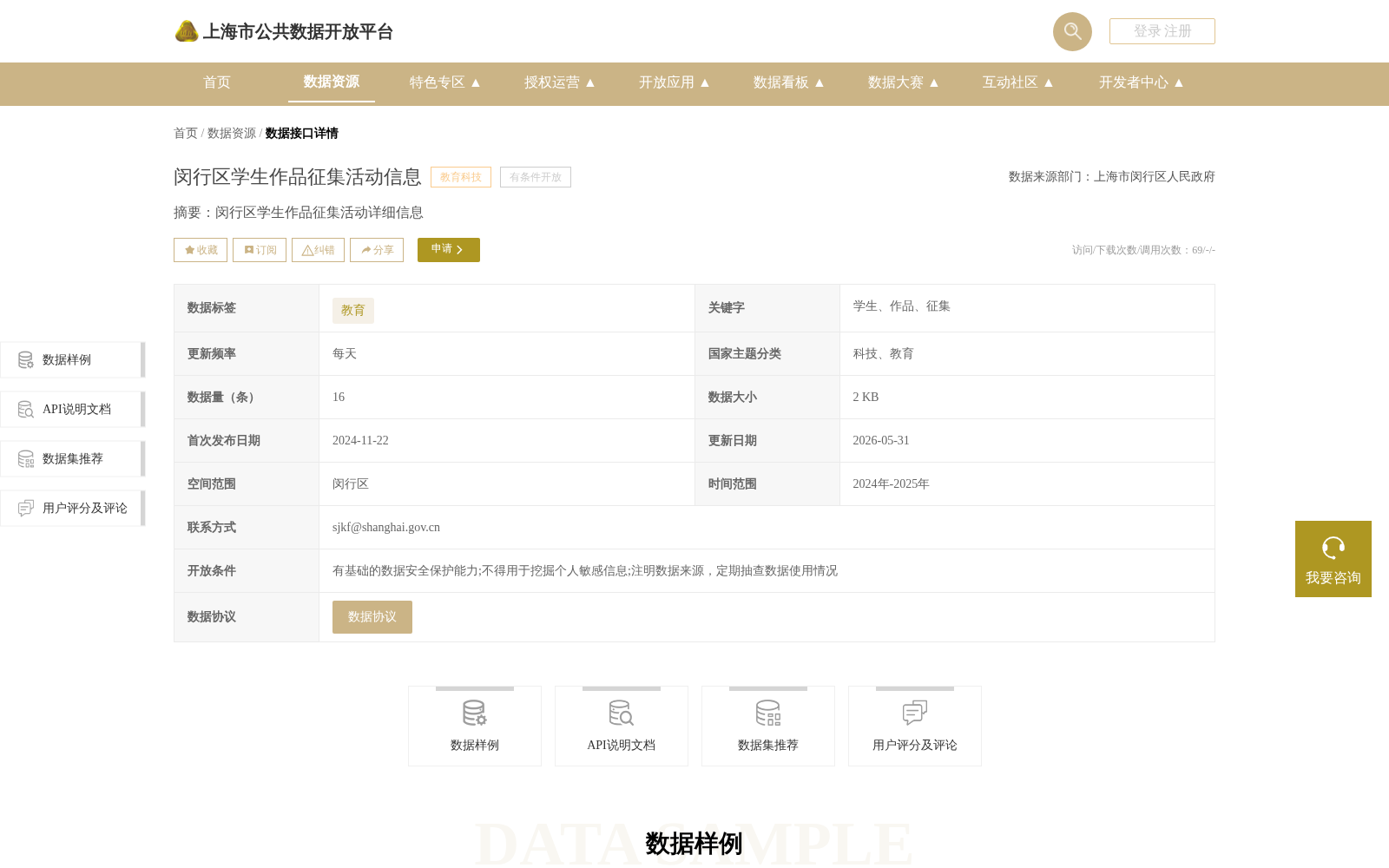Click the icon beside sidebar 数据集推荐
The width and height of the screenshot is (1389, 868).
26,458
